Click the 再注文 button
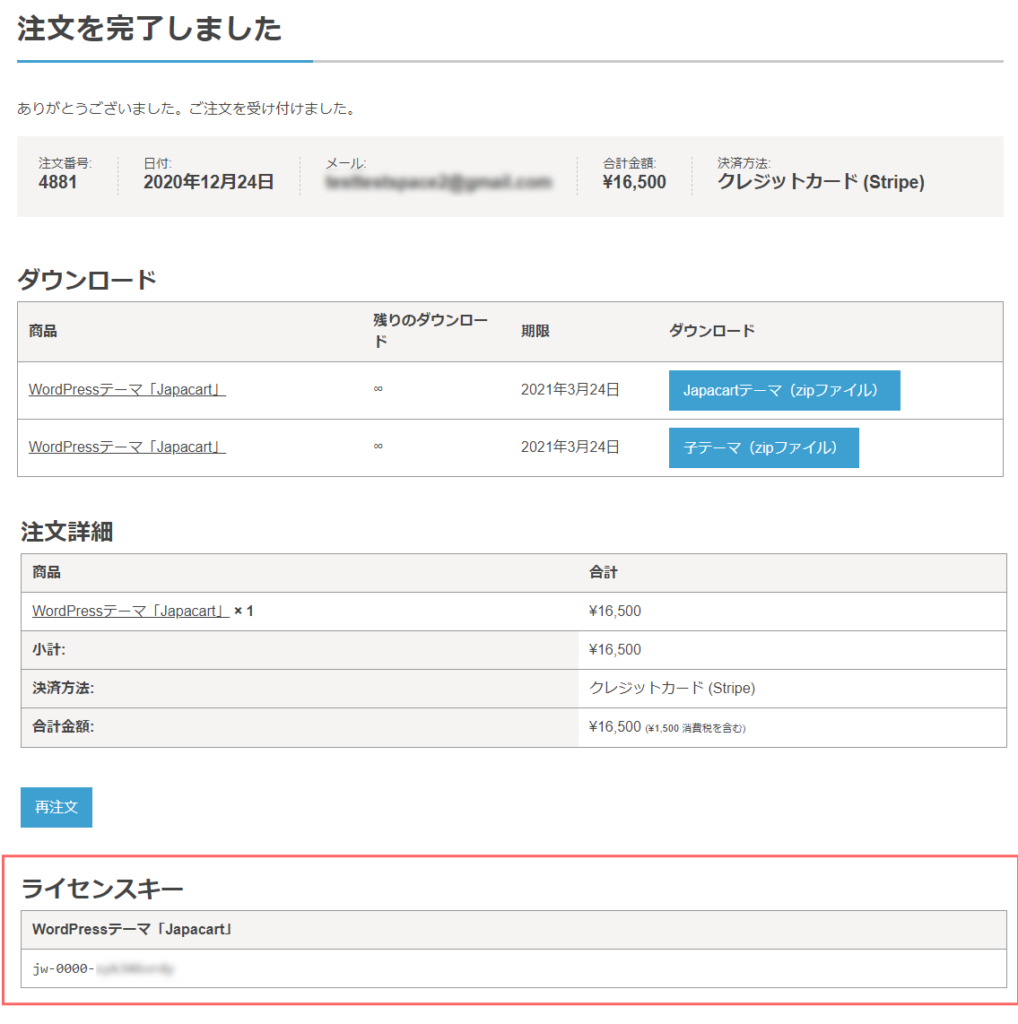1018x1024 pixels. click(x=56, y=807)
